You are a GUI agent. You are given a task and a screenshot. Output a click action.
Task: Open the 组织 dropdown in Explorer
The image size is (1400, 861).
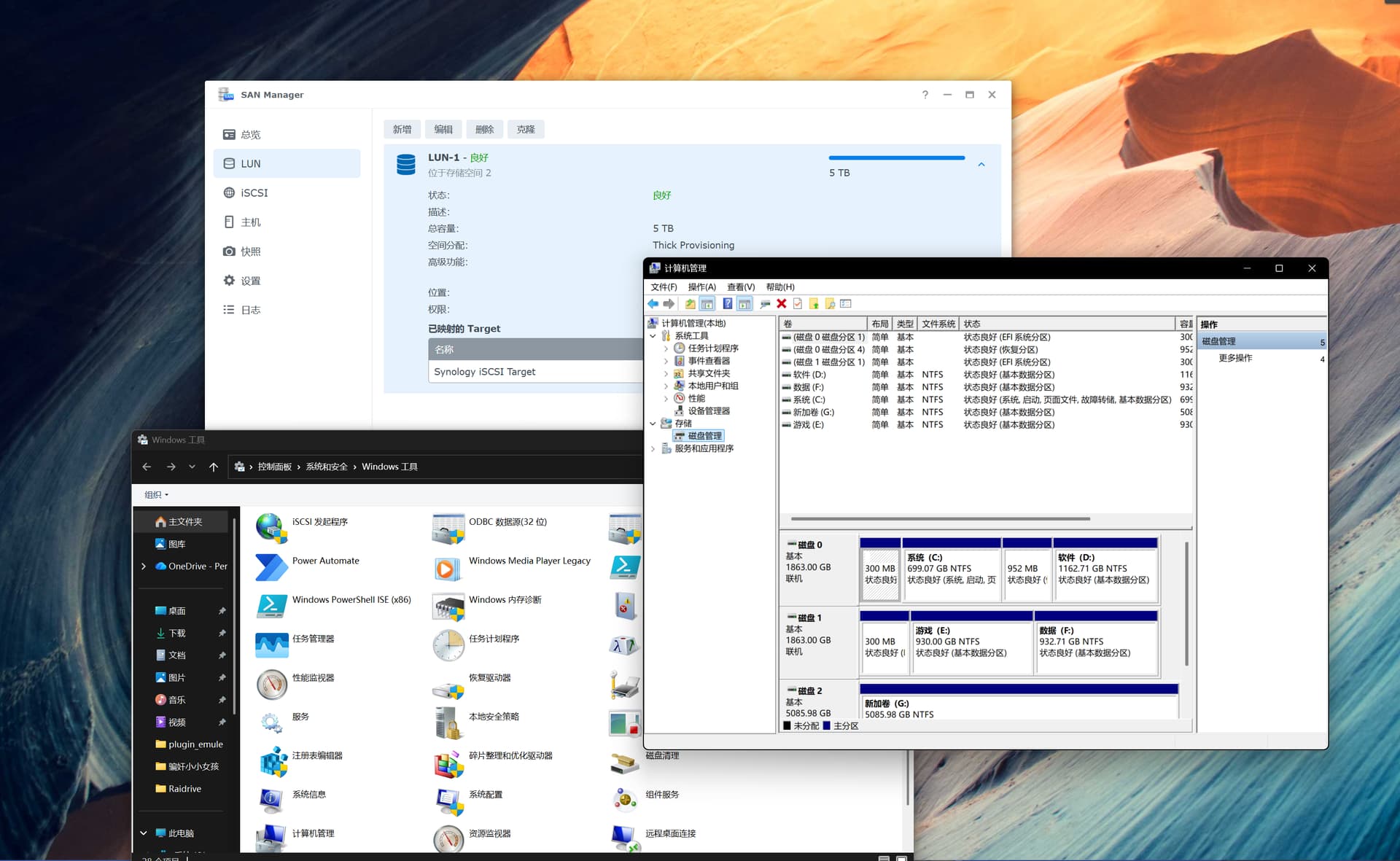[x=156, y=495]
